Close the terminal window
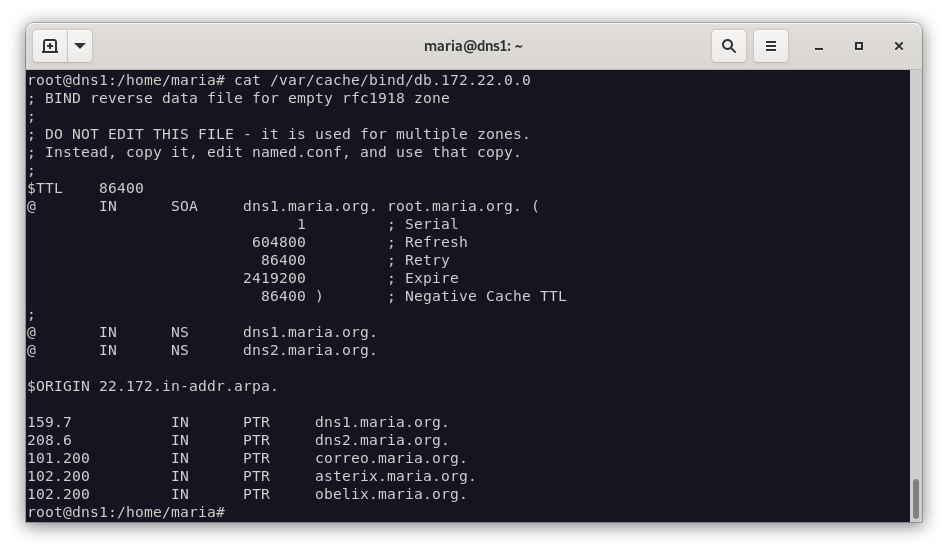Image resolution: width=948 pixels, height=551 pixels. 898,46
